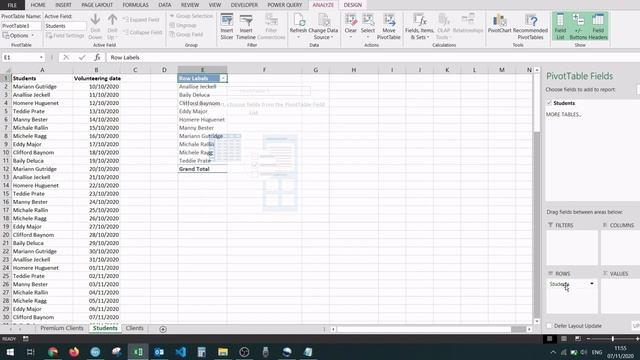Click the Refresh data icon
Image resolution: width=640 pixels, height=360 pixels.
(298, 26)
